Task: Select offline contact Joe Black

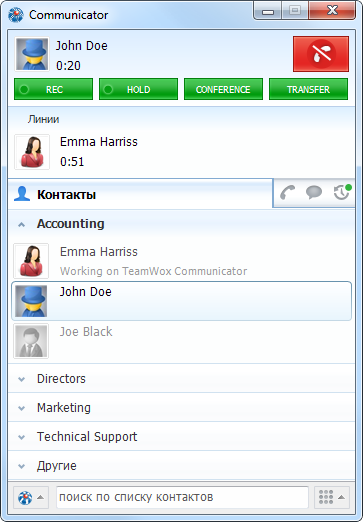Action: 181,341
